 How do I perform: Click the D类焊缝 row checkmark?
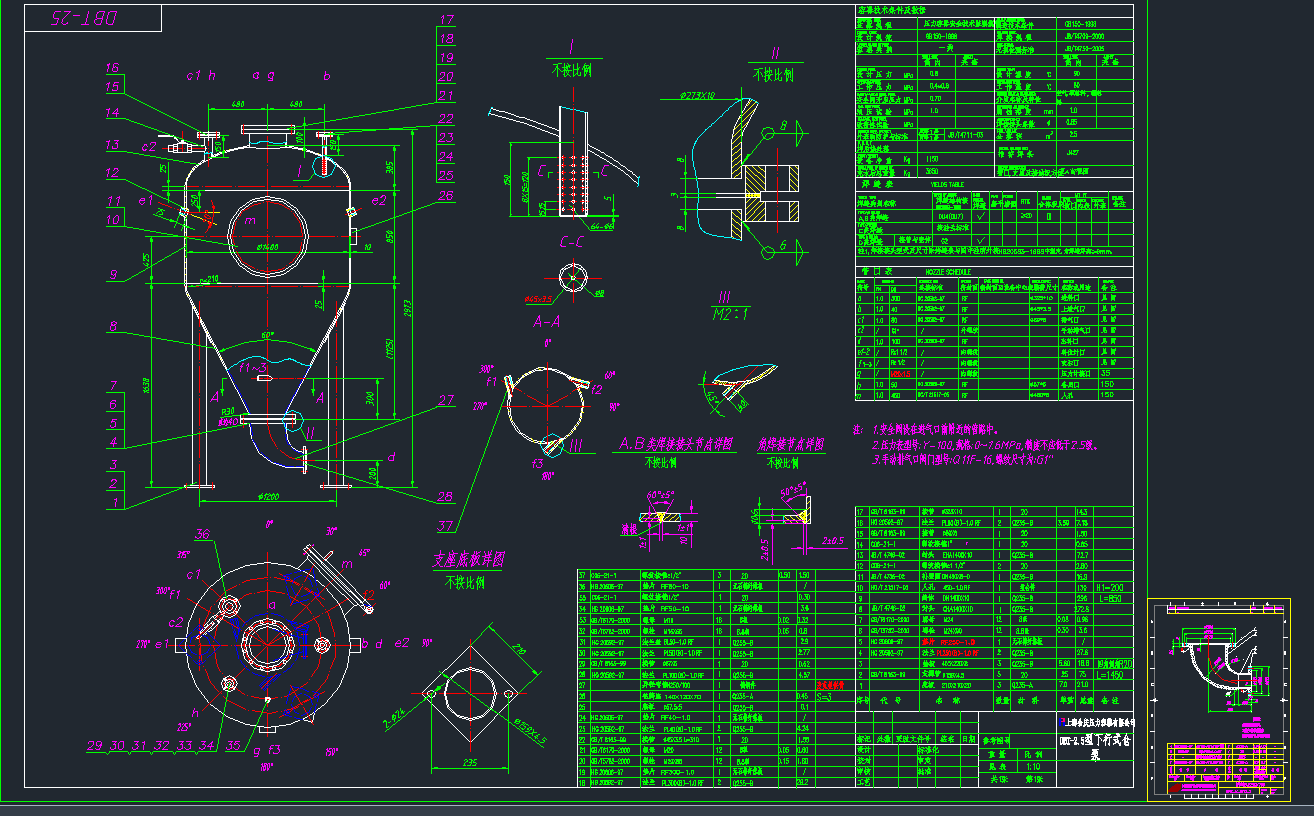pyautogui.click(x=980, y=241)
